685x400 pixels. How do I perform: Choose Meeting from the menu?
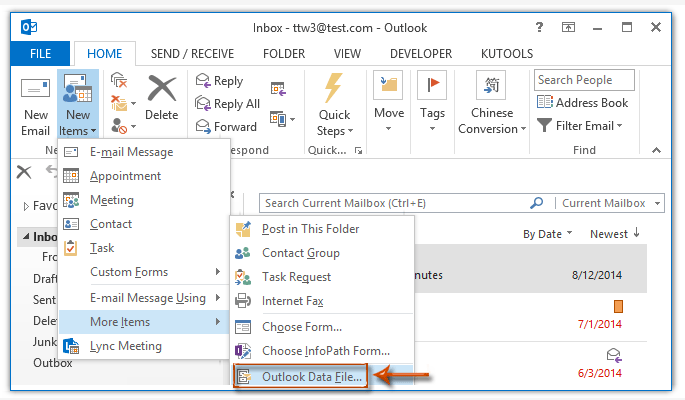point(144,200)
